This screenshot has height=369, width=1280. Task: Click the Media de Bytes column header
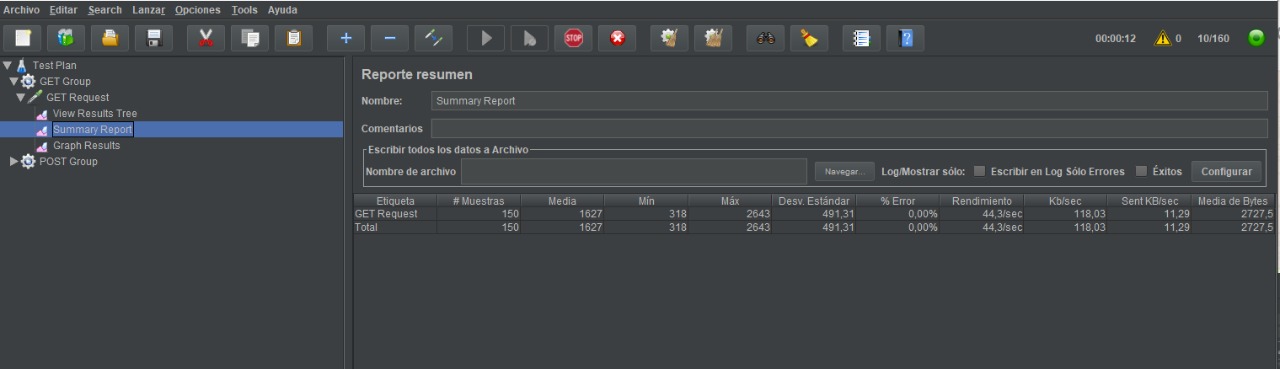tap(1233, 201)
